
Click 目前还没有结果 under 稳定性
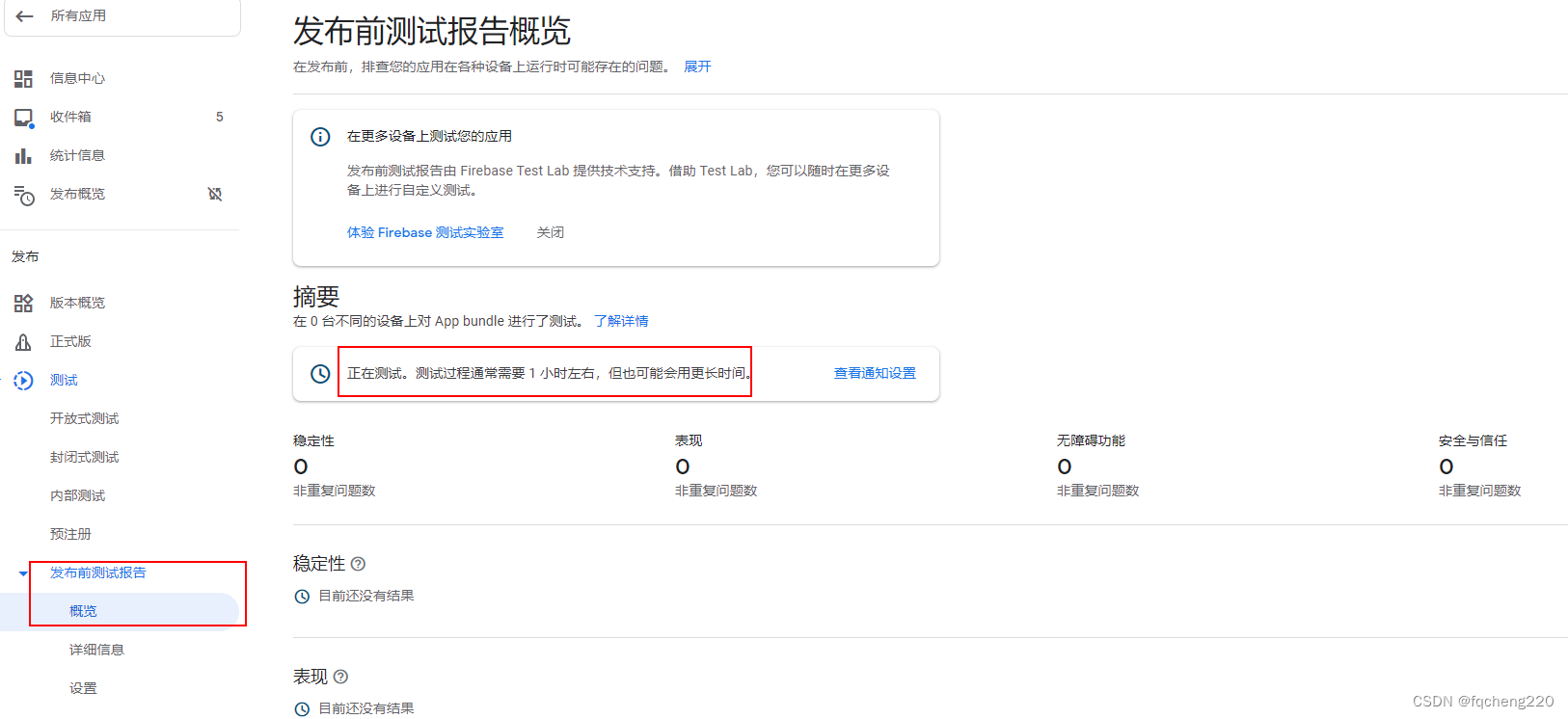[366, 596]
